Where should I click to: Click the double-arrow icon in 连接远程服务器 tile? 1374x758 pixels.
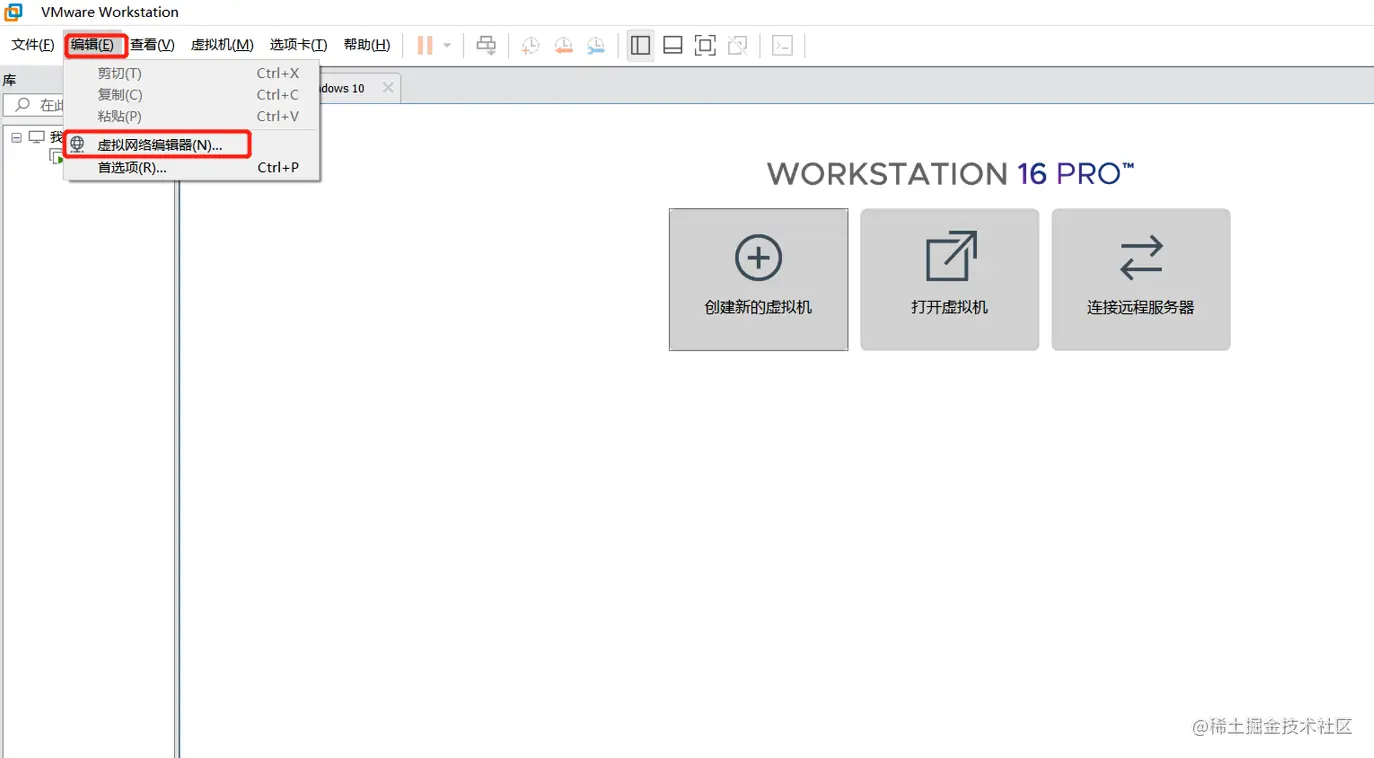point(1141,257)
